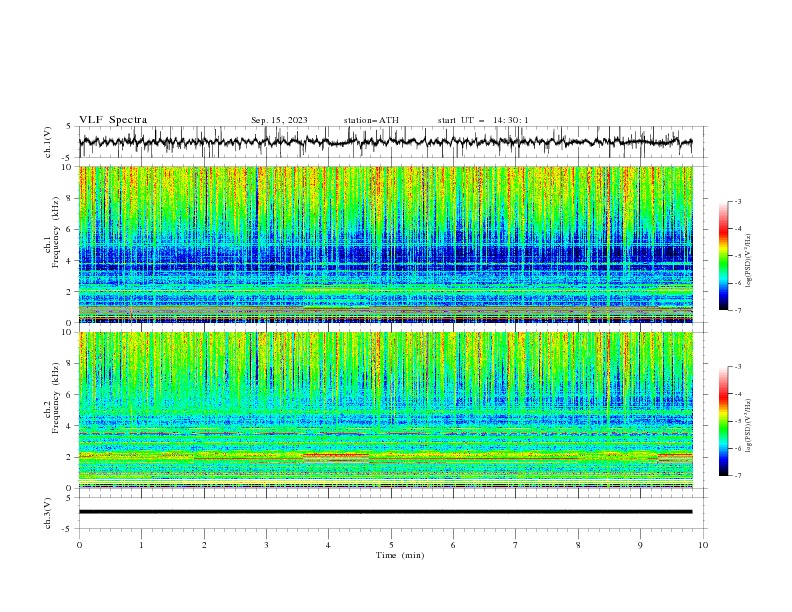This screenshot has width=792, height=612.
Task: Click inside the ch.1 spectrogram panel
Action: click(386, 244)
